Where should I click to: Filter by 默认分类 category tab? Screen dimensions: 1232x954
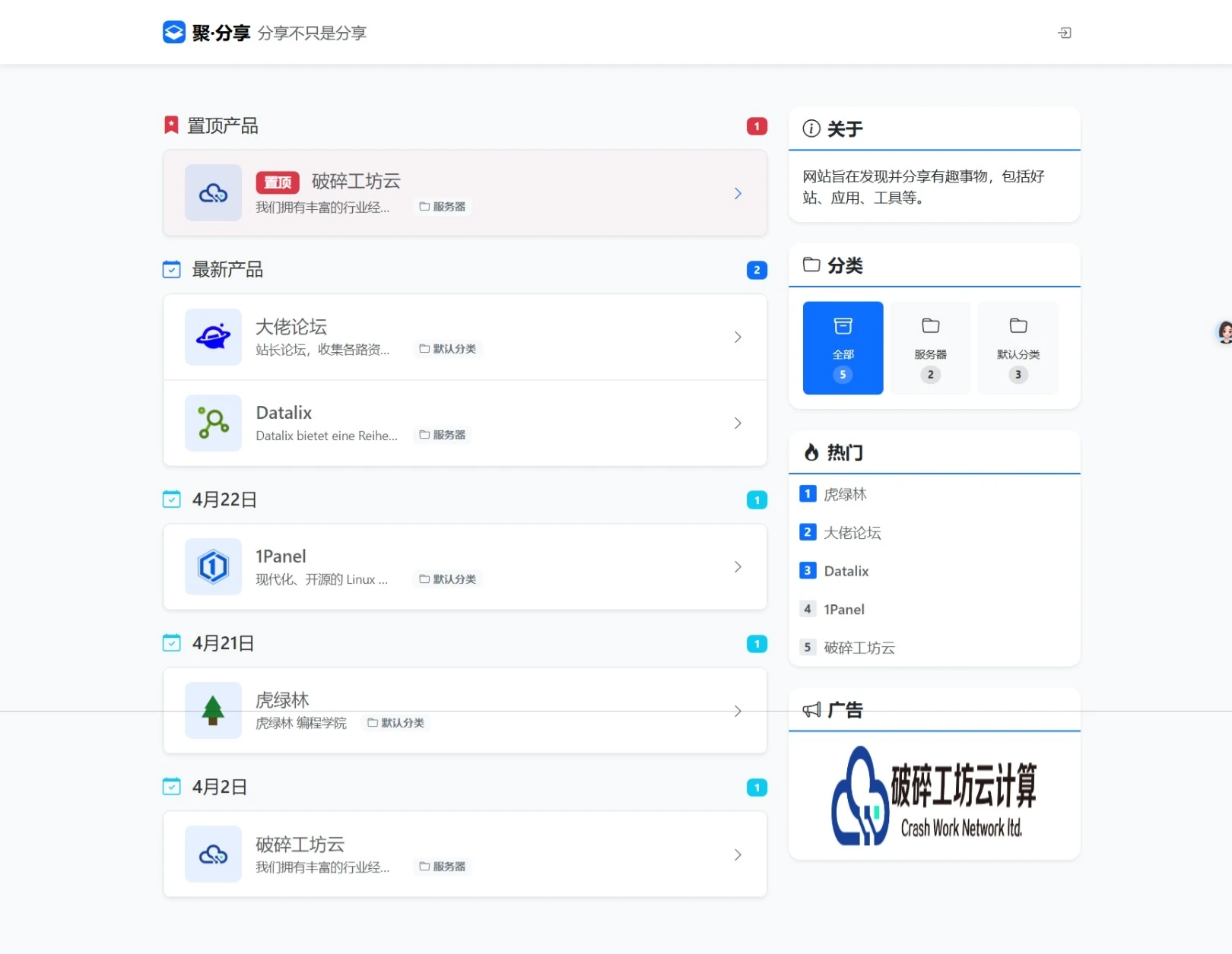(1018, 348)
